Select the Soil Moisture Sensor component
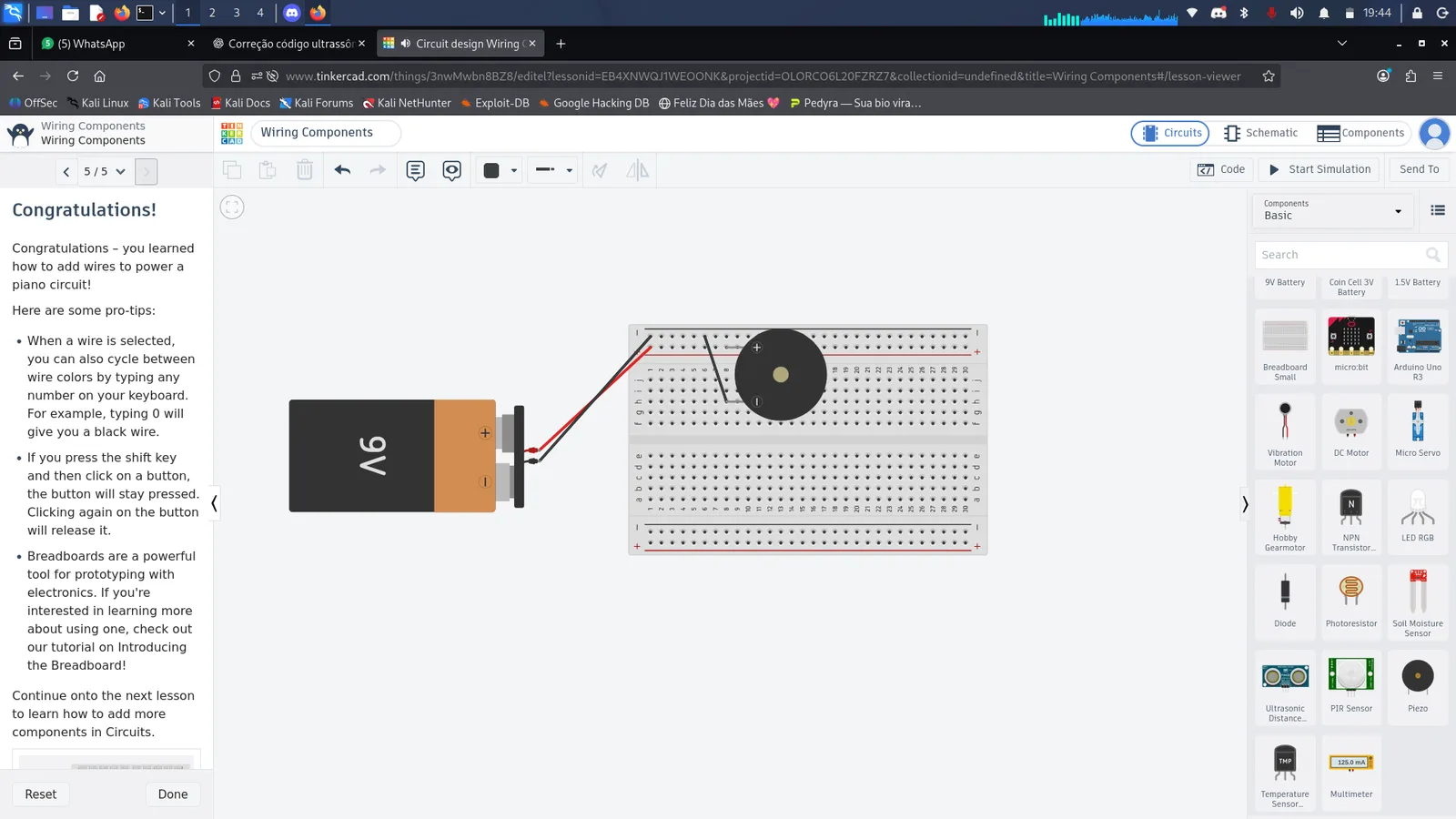1456x819 pixels. click(1418, 602)
